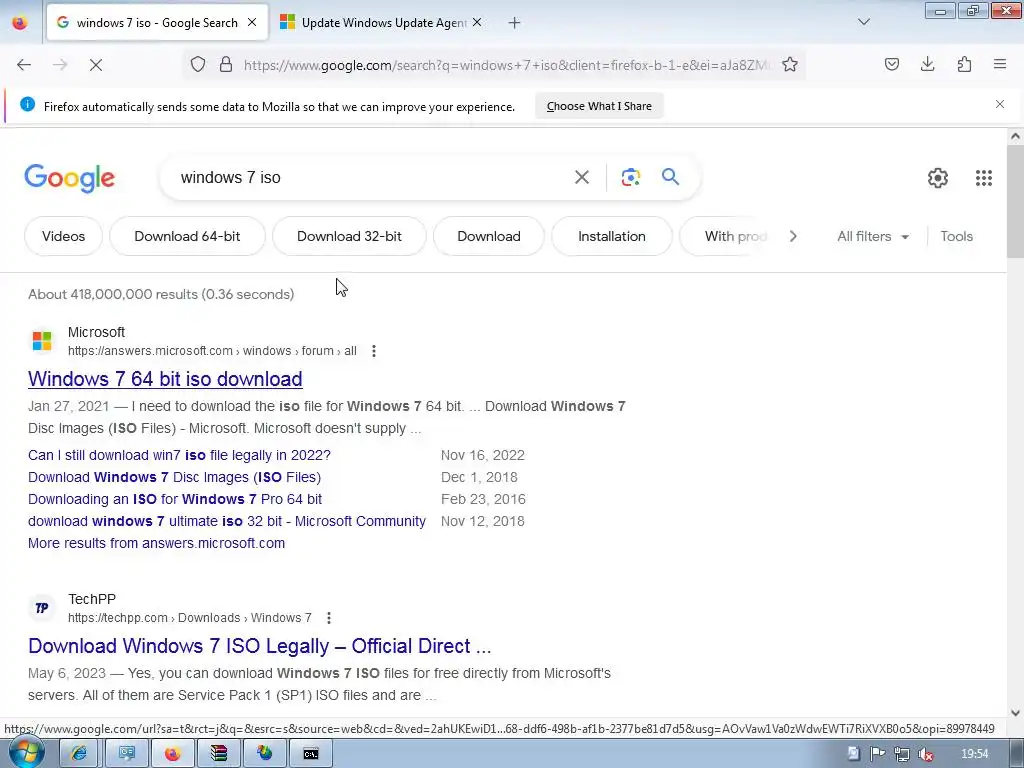Open Download Windows 7 ISO Legally result
1024x768 pixels.
[x=259, y=646]
